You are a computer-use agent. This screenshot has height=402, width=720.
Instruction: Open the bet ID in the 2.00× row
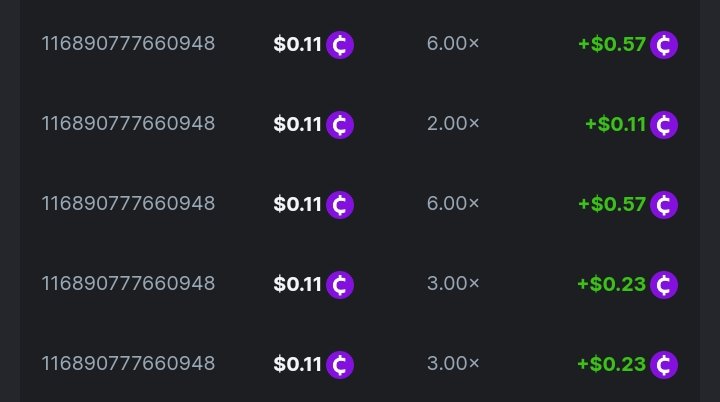click(x=128, y=124)
